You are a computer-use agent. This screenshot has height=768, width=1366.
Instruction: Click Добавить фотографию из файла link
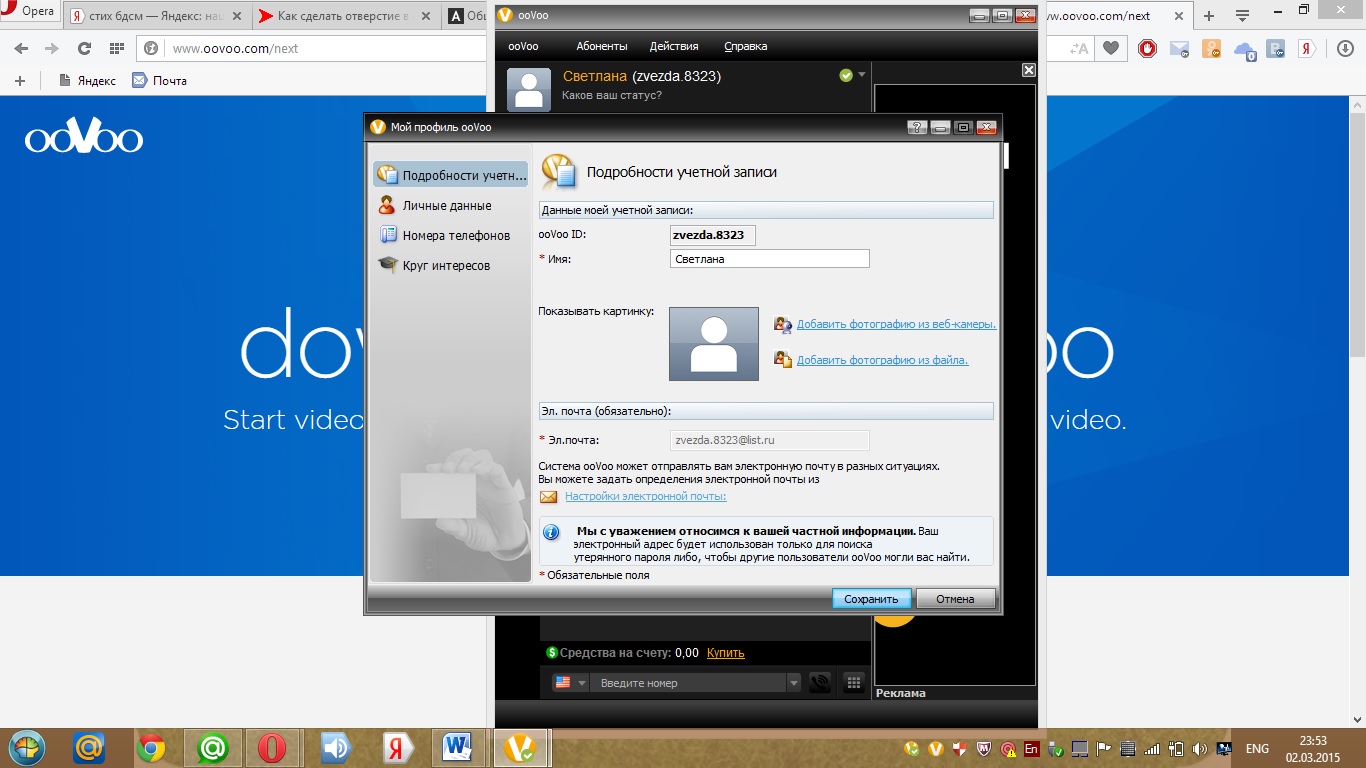point(882,360)
